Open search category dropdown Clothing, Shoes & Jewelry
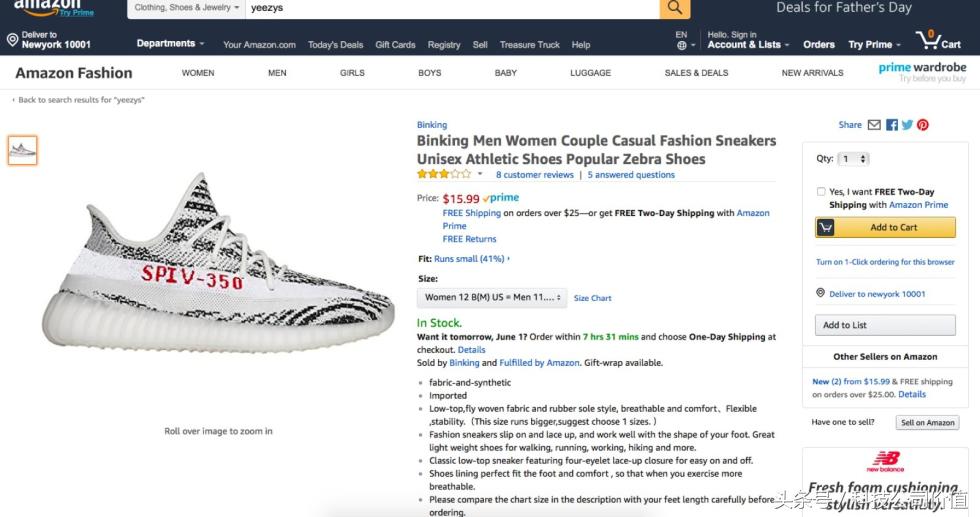The width and height of the screenshot is (980, 517). [x=186, y=8]
